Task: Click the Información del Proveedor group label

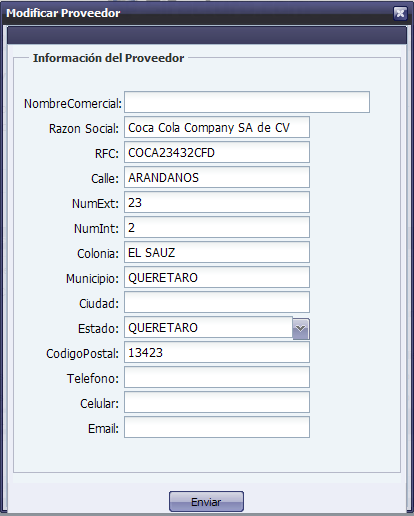Action: point(108,58)
